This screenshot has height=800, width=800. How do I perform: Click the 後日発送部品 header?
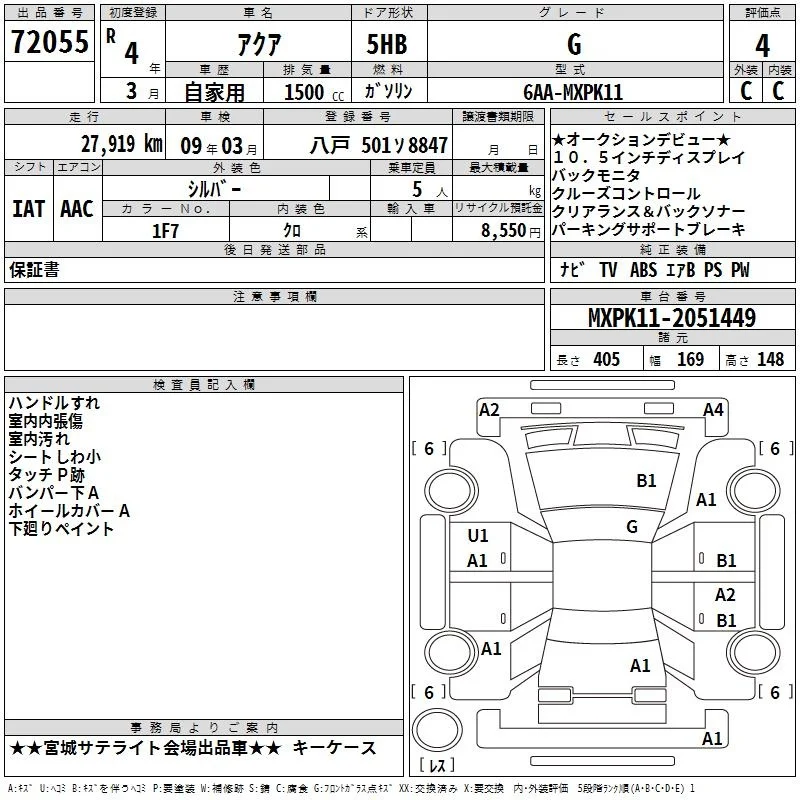point(274,249)
